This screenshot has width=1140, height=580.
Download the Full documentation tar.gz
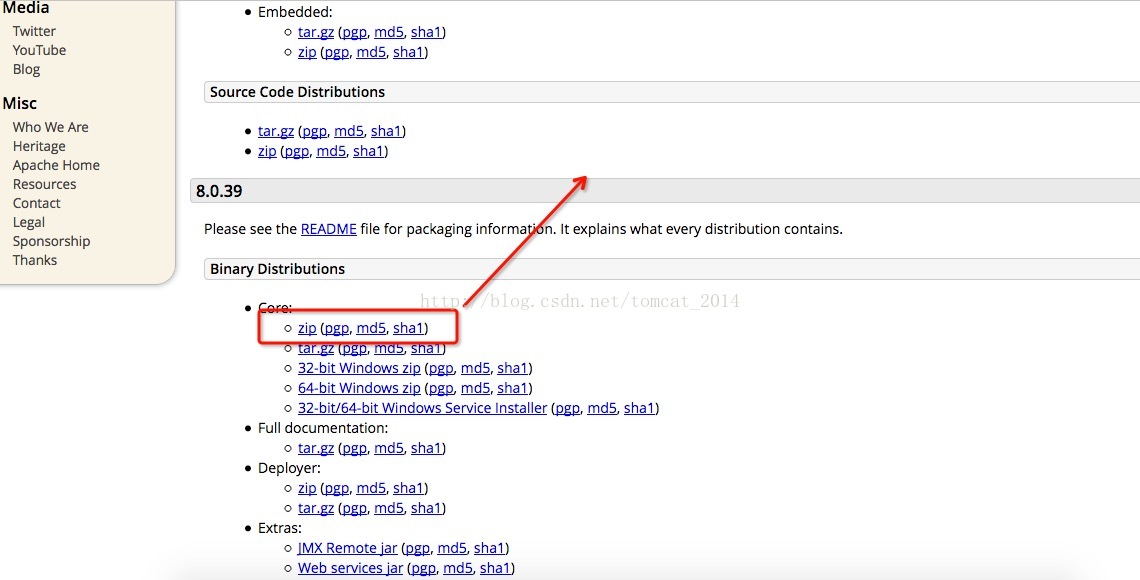tap(316, 448)
